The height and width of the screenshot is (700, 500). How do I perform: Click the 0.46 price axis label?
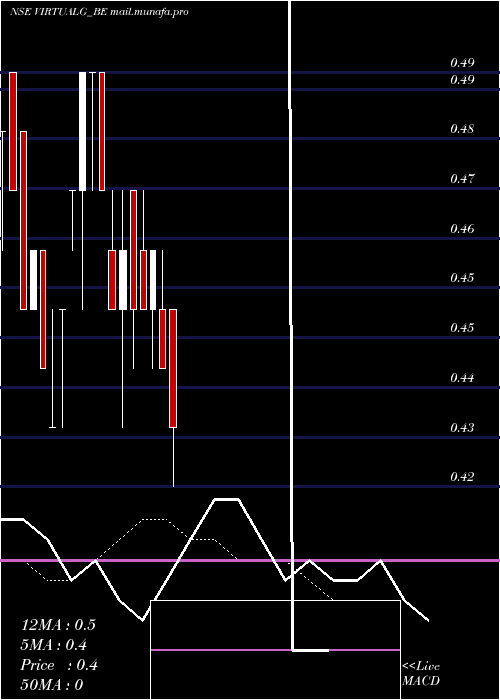(462, 229)
